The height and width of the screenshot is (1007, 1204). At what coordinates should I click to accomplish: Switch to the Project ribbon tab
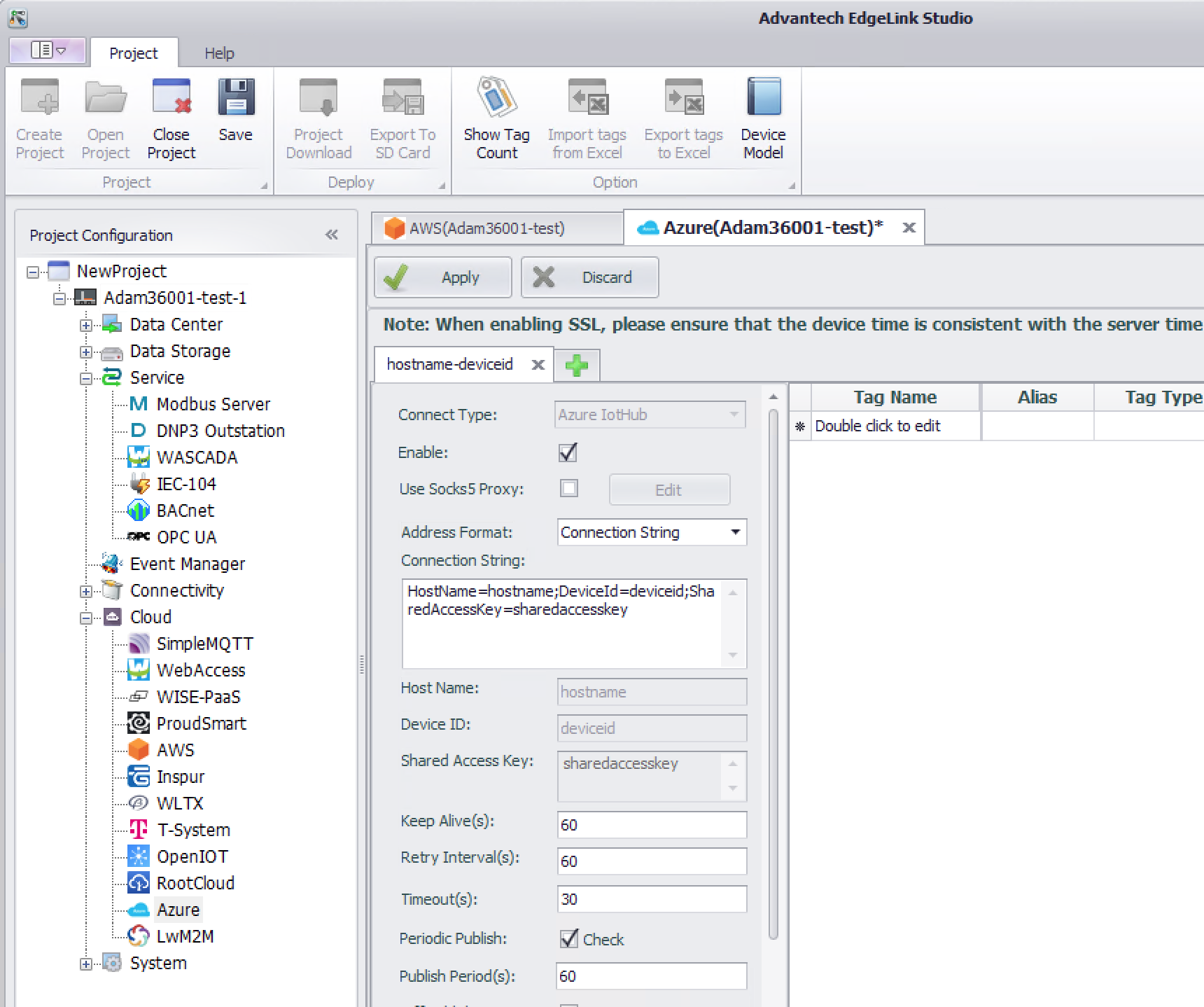point(134,53)
